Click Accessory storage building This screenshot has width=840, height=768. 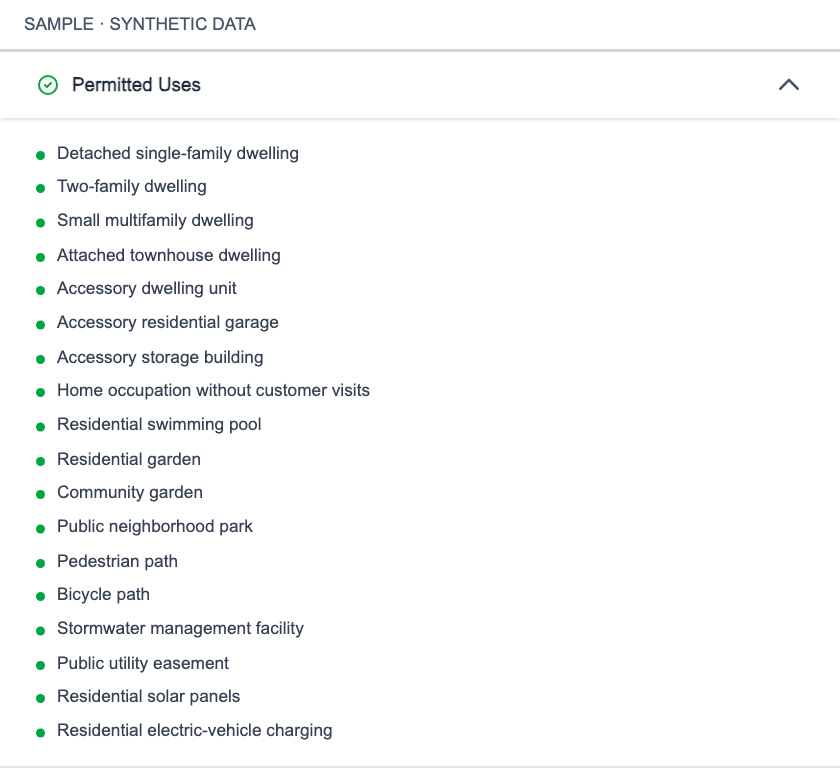pos(160,357)
